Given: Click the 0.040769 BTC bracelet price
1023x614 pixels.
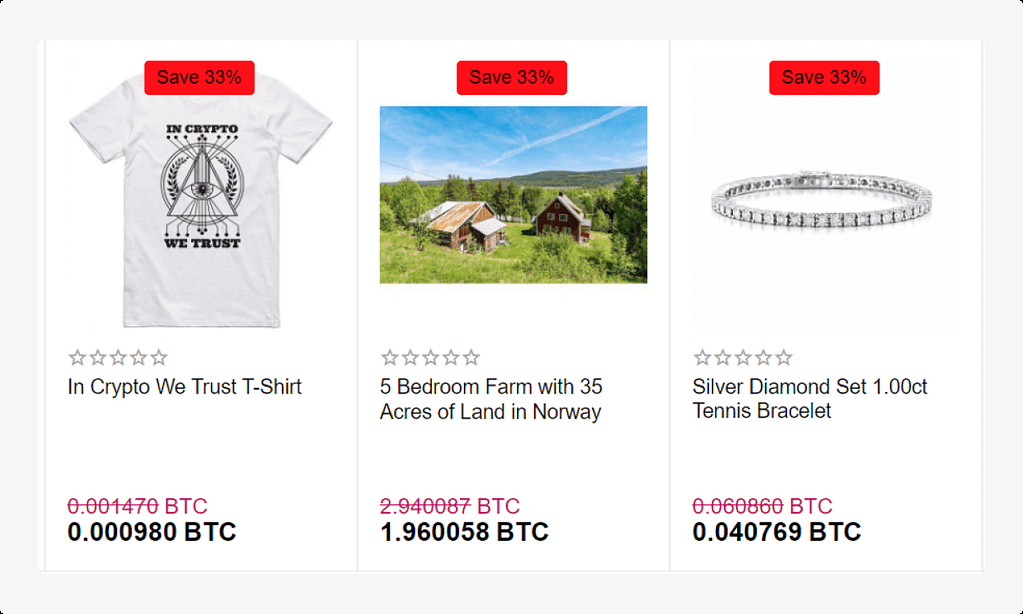Looking at the screenshot, I should click(776, 532).
